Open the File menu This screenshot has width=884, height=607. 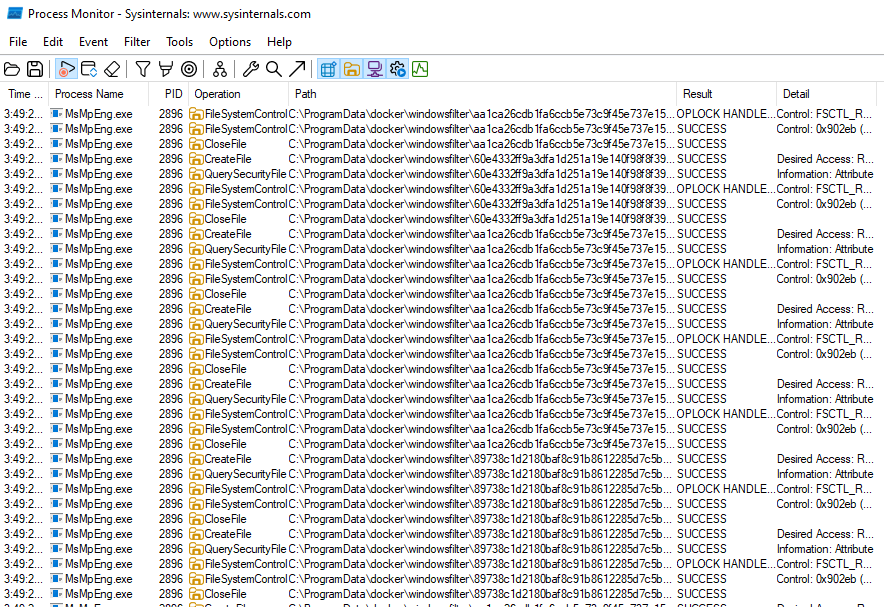(18, 42)
